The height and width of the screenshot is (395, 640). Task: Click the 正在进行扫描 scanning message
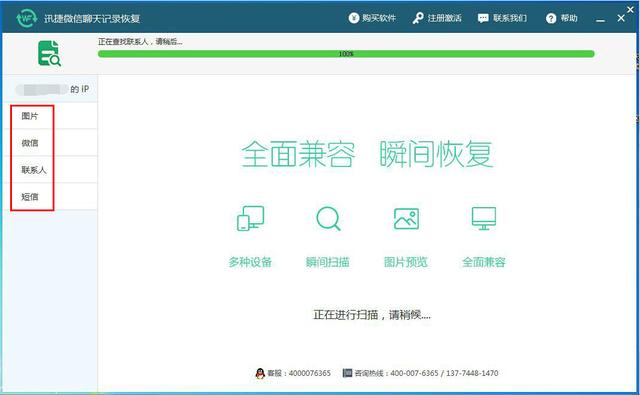[x=372, y=315]
